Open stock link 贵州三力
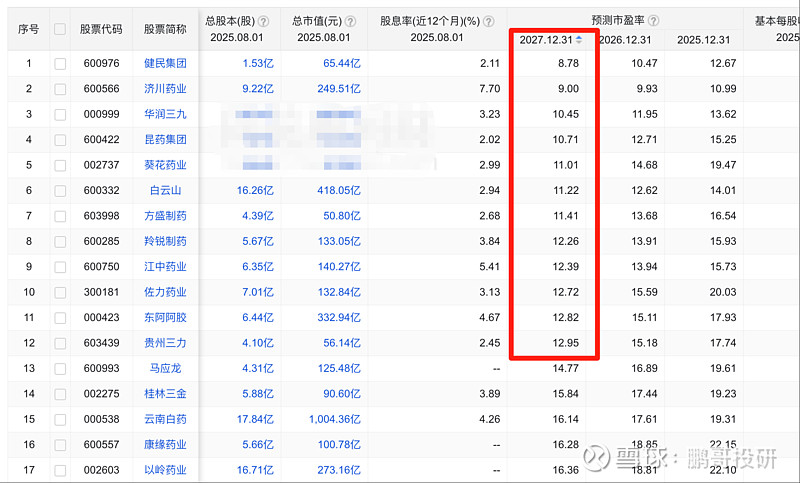 pyautogui.click(x=165, y=343)
